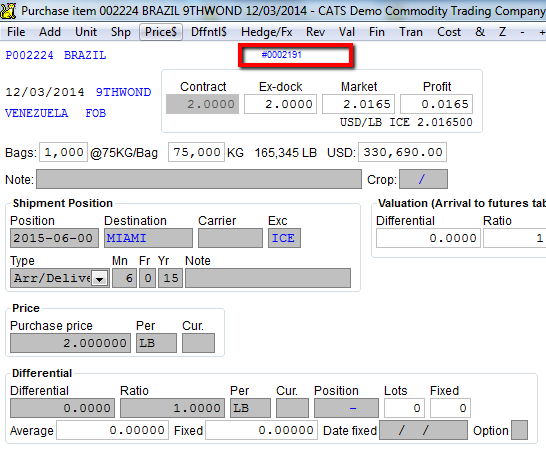Image resolution: width=546 pixels, height=450 pixels.
Task: Open the Shp menu
Action: 120,32
